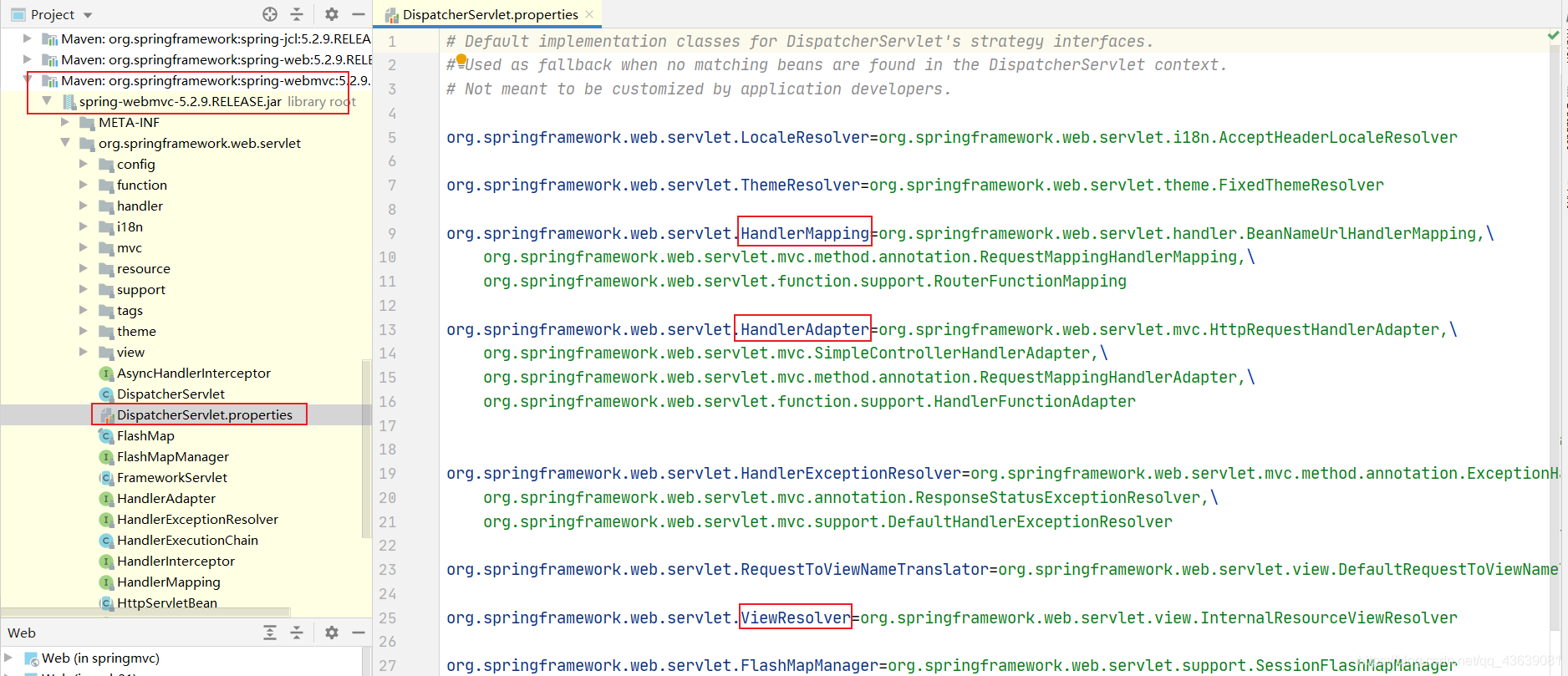Screen dimensions: 1568x676
Task: Expand Maven spring-jcl library node
Action: coord(27,38)
